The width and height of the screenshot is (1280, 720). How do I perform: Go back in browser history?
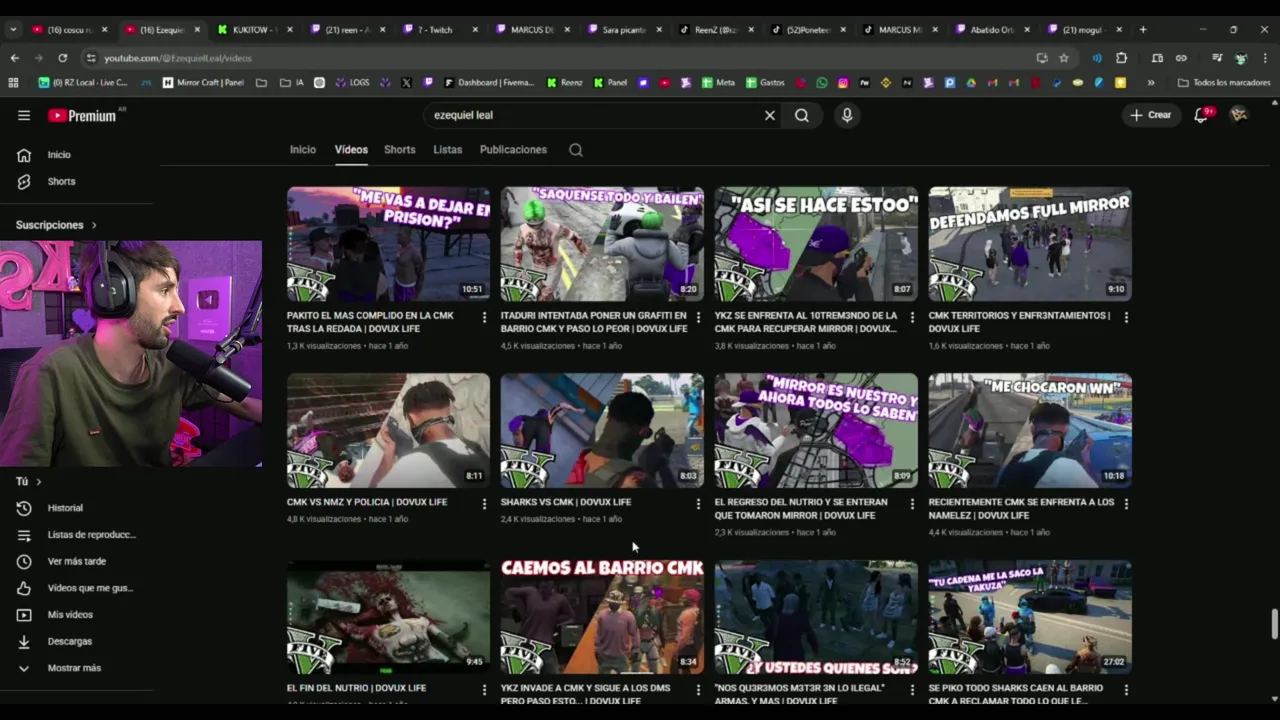tap(14, 58)
